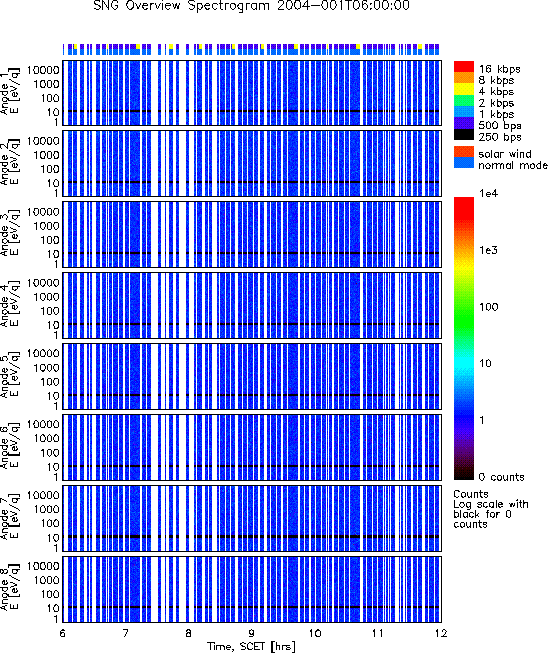
Task: Click the 'Anode 8 E [eV/q]' axis label
Action: coord(10,588)
